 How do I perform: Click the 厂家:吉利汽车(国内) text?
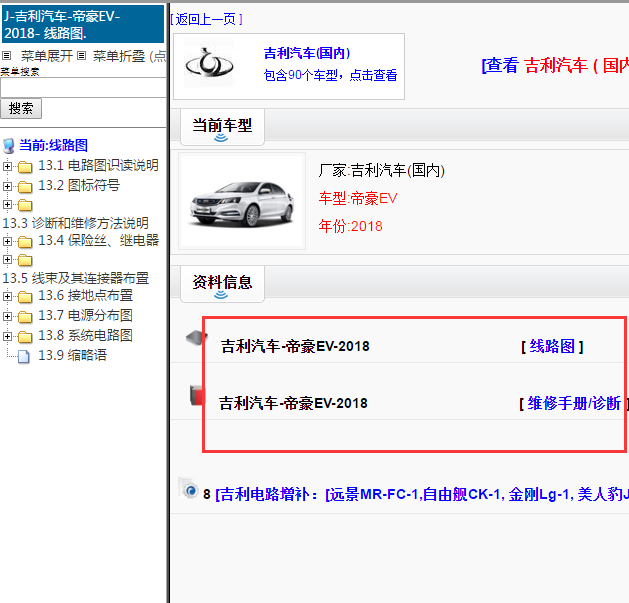tap(381, 171)
